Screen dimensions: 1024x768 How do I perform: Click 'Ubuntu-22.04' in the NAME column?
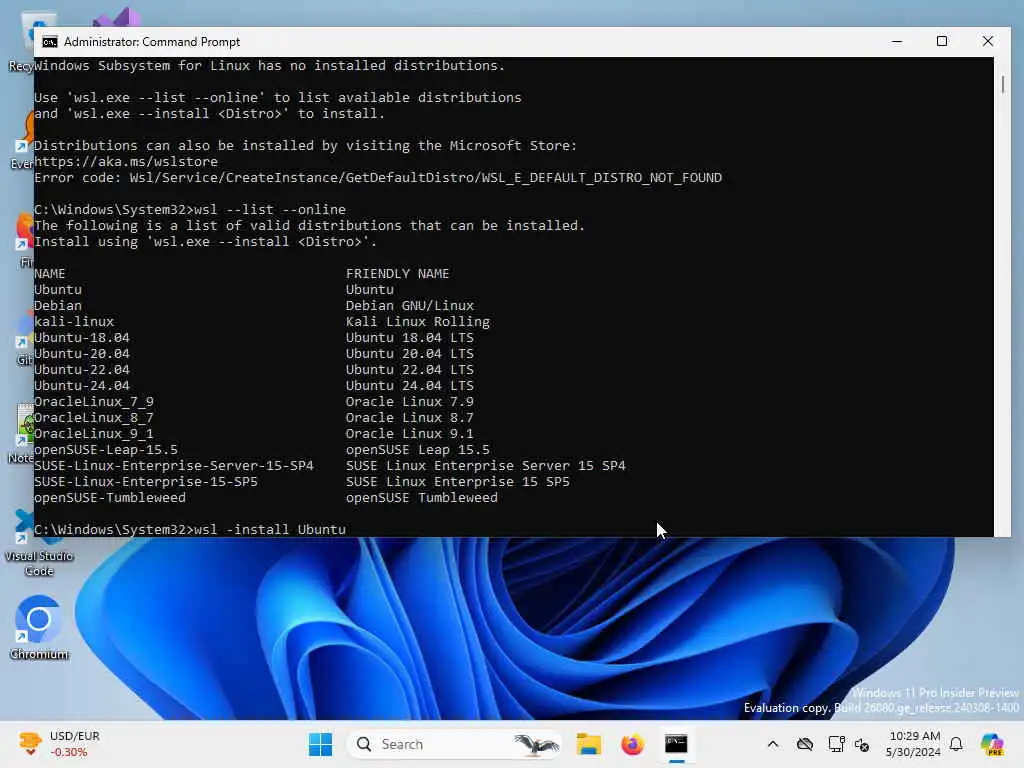(x=82, y=370)
